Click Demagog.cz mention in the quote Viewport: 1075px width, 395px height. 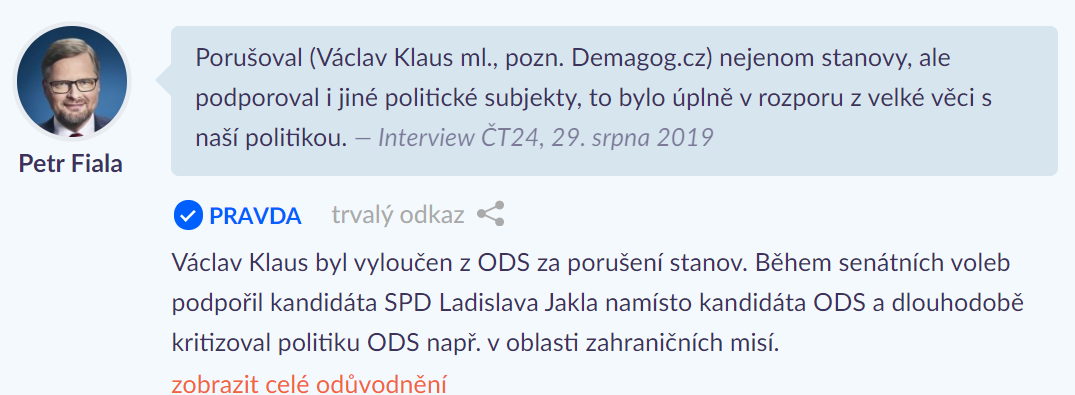[643, 58]
